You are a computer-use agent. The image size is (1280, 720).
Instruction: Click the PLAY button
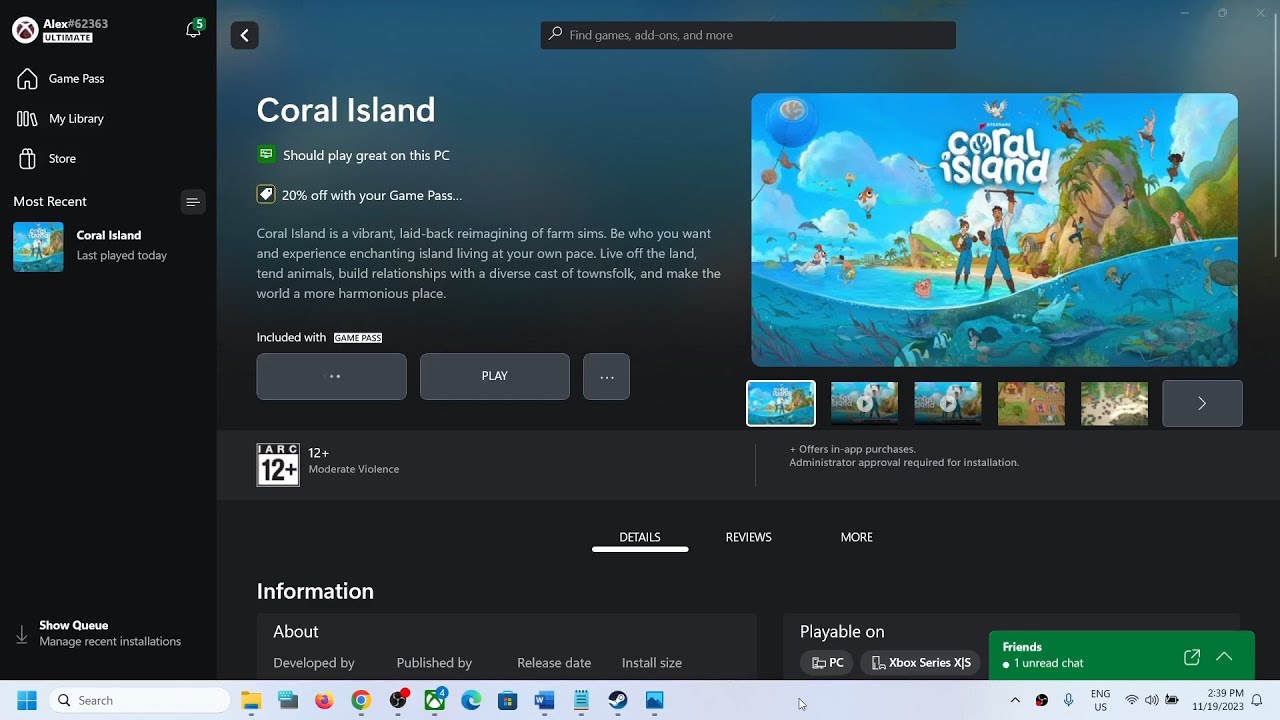tap(495, 376)
